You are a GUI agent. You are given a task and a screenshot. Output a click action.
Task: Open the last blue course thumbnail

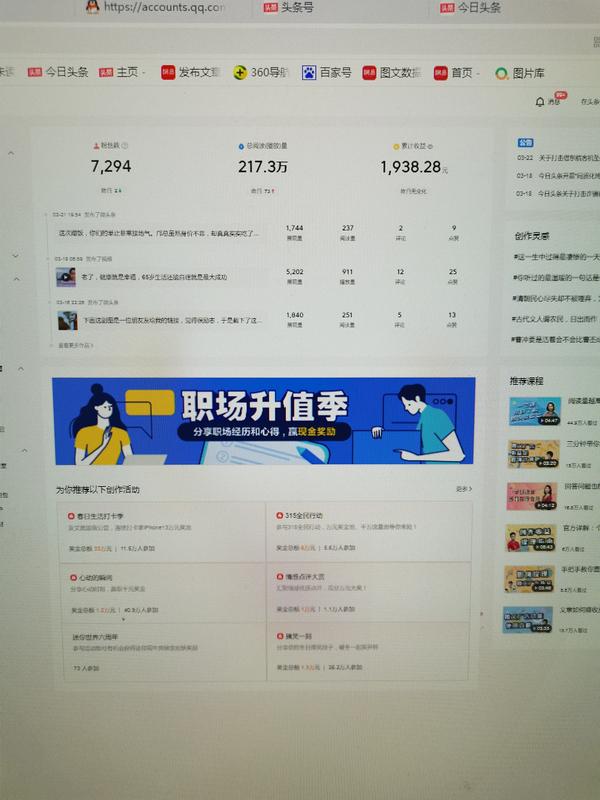coord(528,620)
